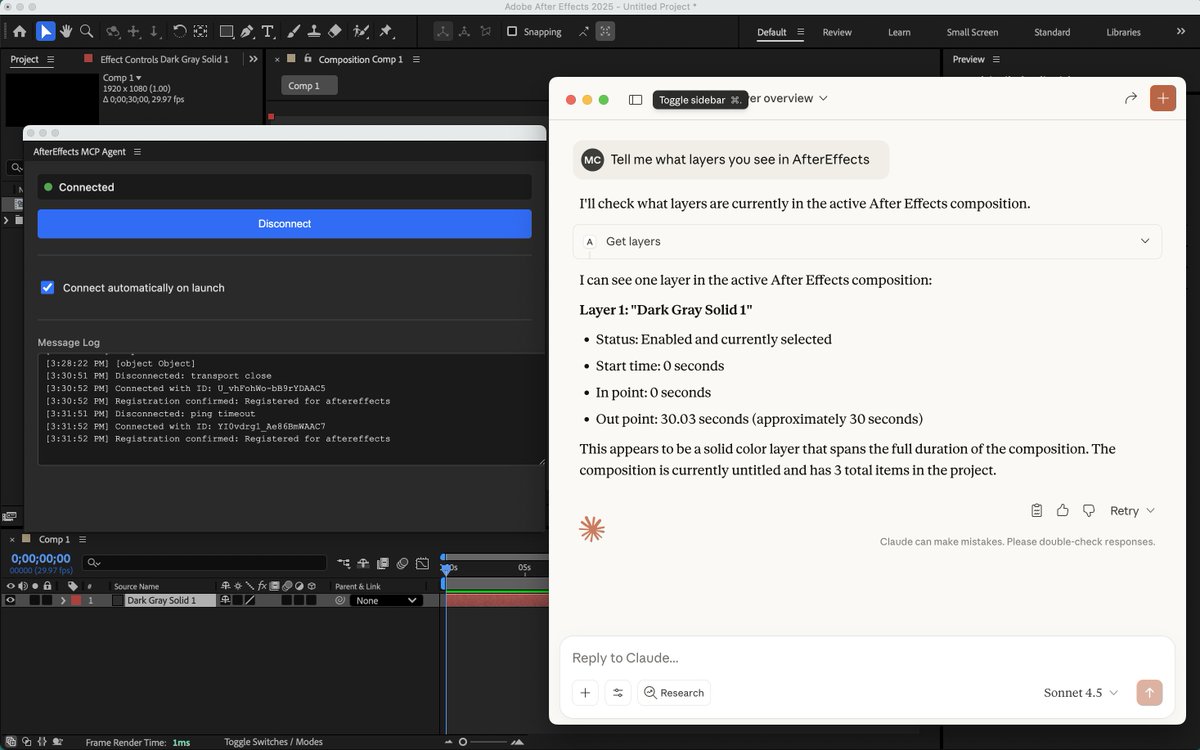Screen dimensions: 1200x750
Task: Adjust the timeline zoom slider at bottom
Action: [x=462, y=742]
